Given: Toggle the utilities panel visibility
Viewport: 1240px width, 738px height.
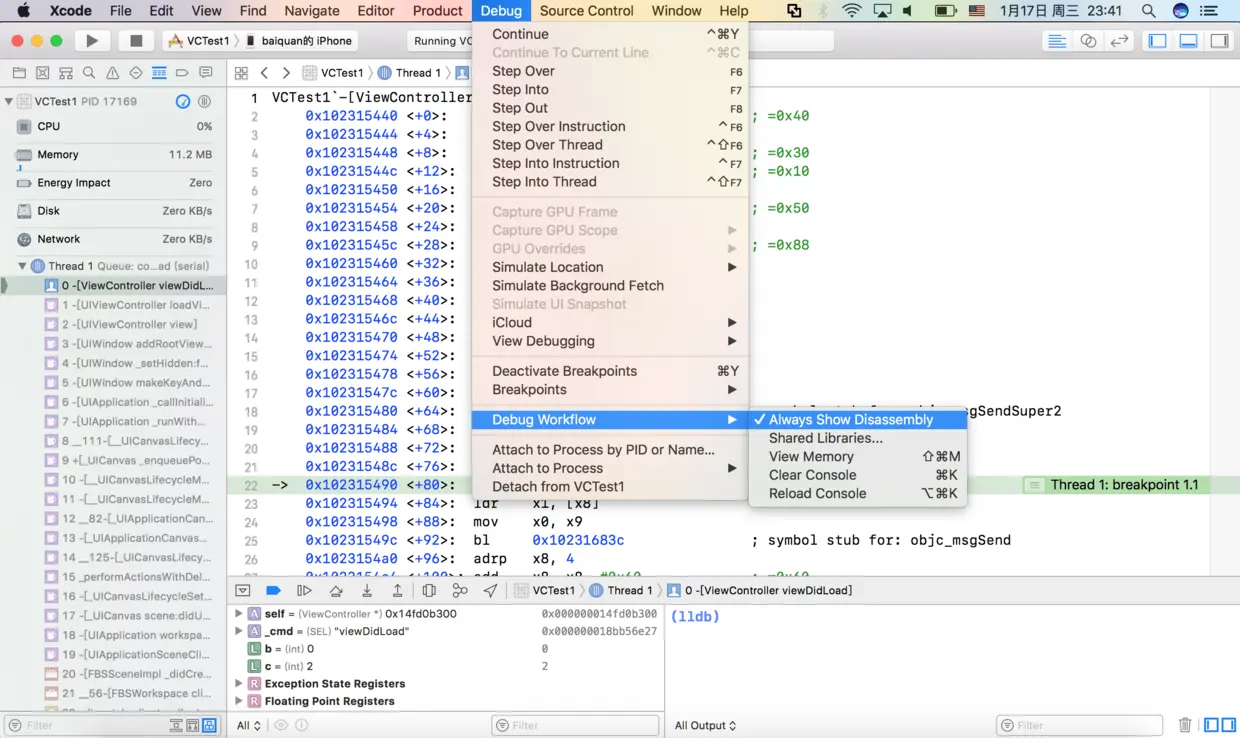Looking at the screenshot, I should tap(1220, 41).
